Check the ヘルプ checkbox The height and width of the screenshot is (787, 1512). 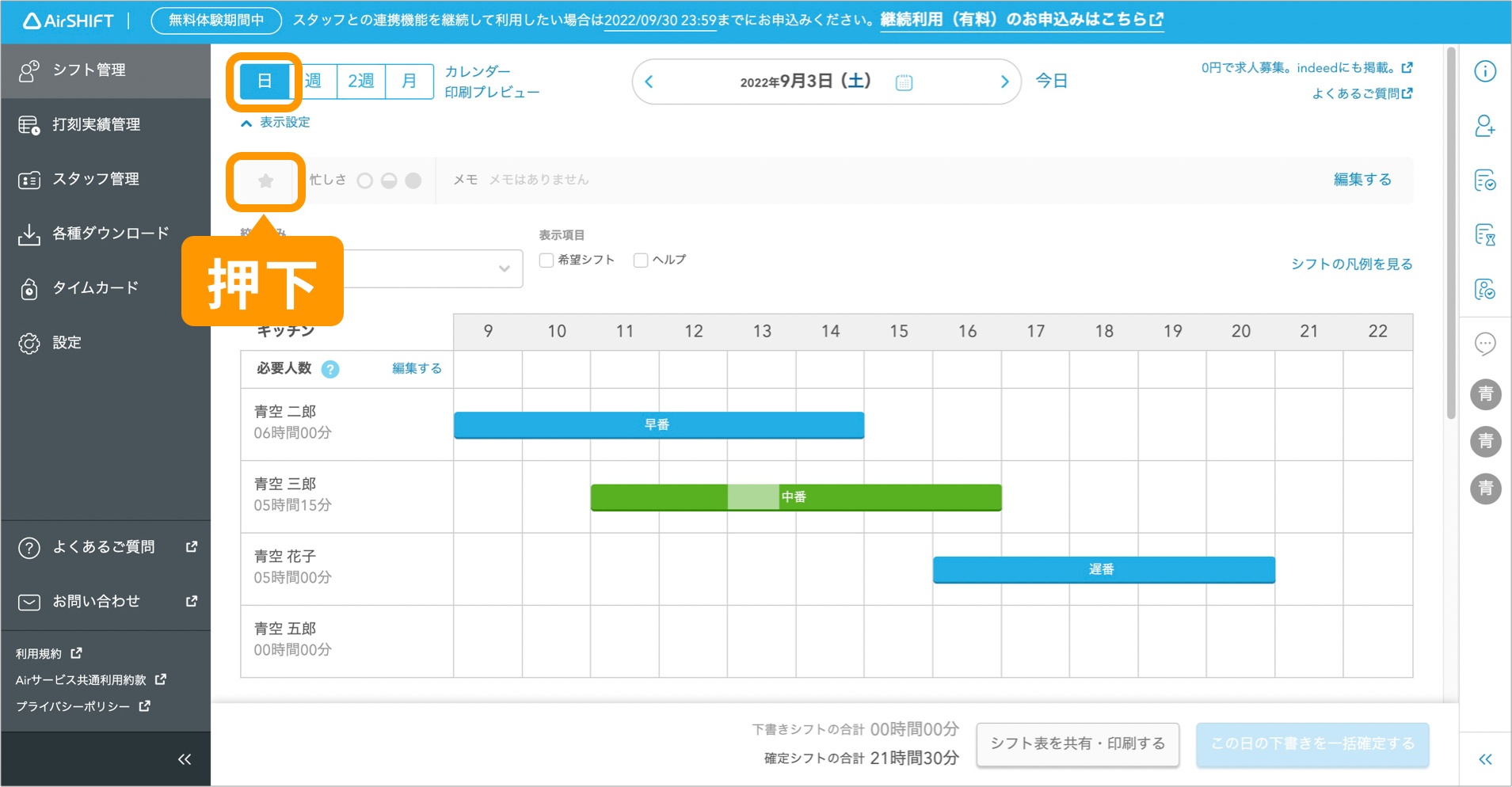pos(639,260)
